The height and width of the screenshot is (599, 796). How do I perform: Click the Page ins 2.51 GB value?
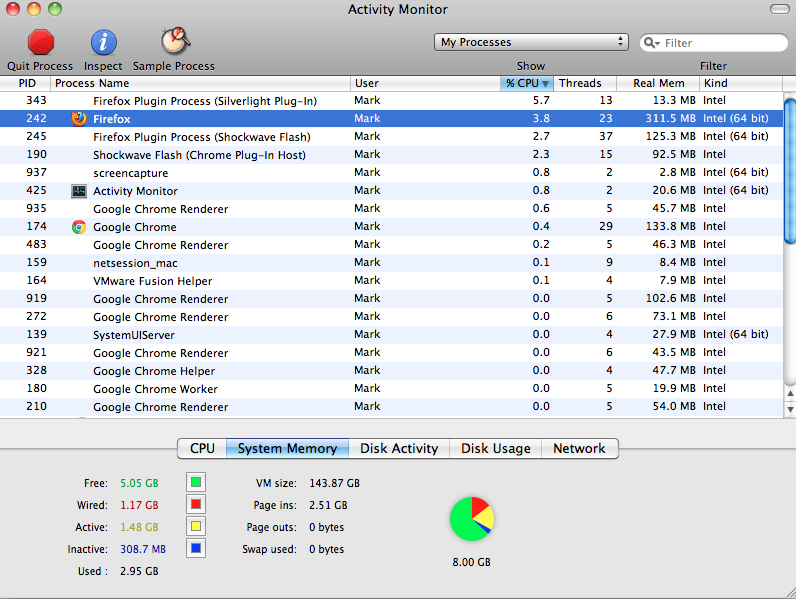click(328, 505)
